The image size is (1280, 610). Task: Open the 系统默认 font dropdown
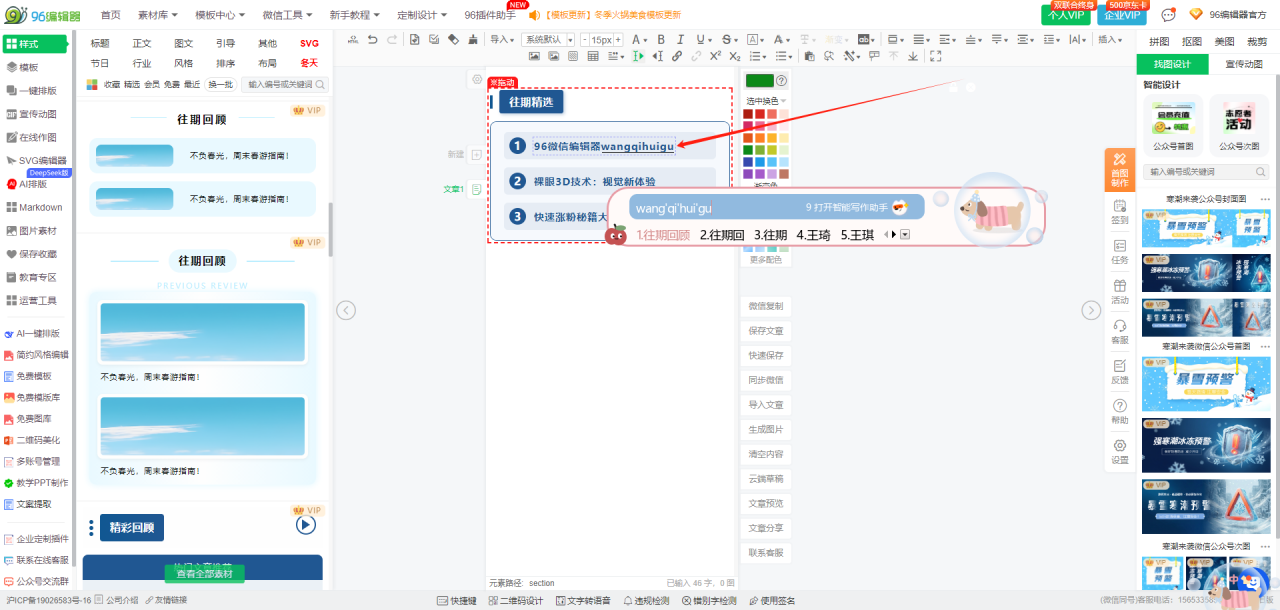[547, 40]
